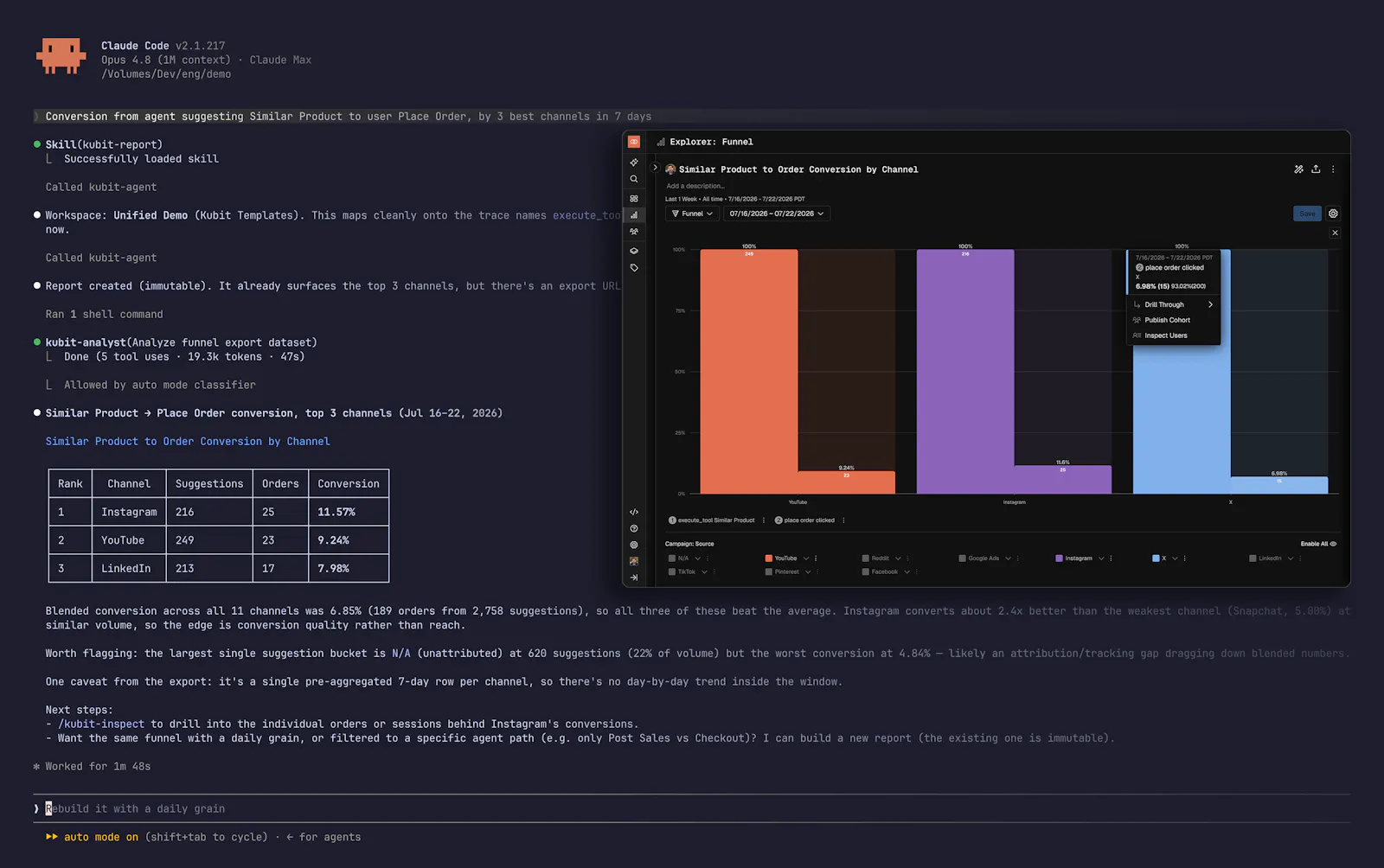Screen dimensions: 1384x868
Task: Toggle the N/A series checkbox
Action: point(672,558)
